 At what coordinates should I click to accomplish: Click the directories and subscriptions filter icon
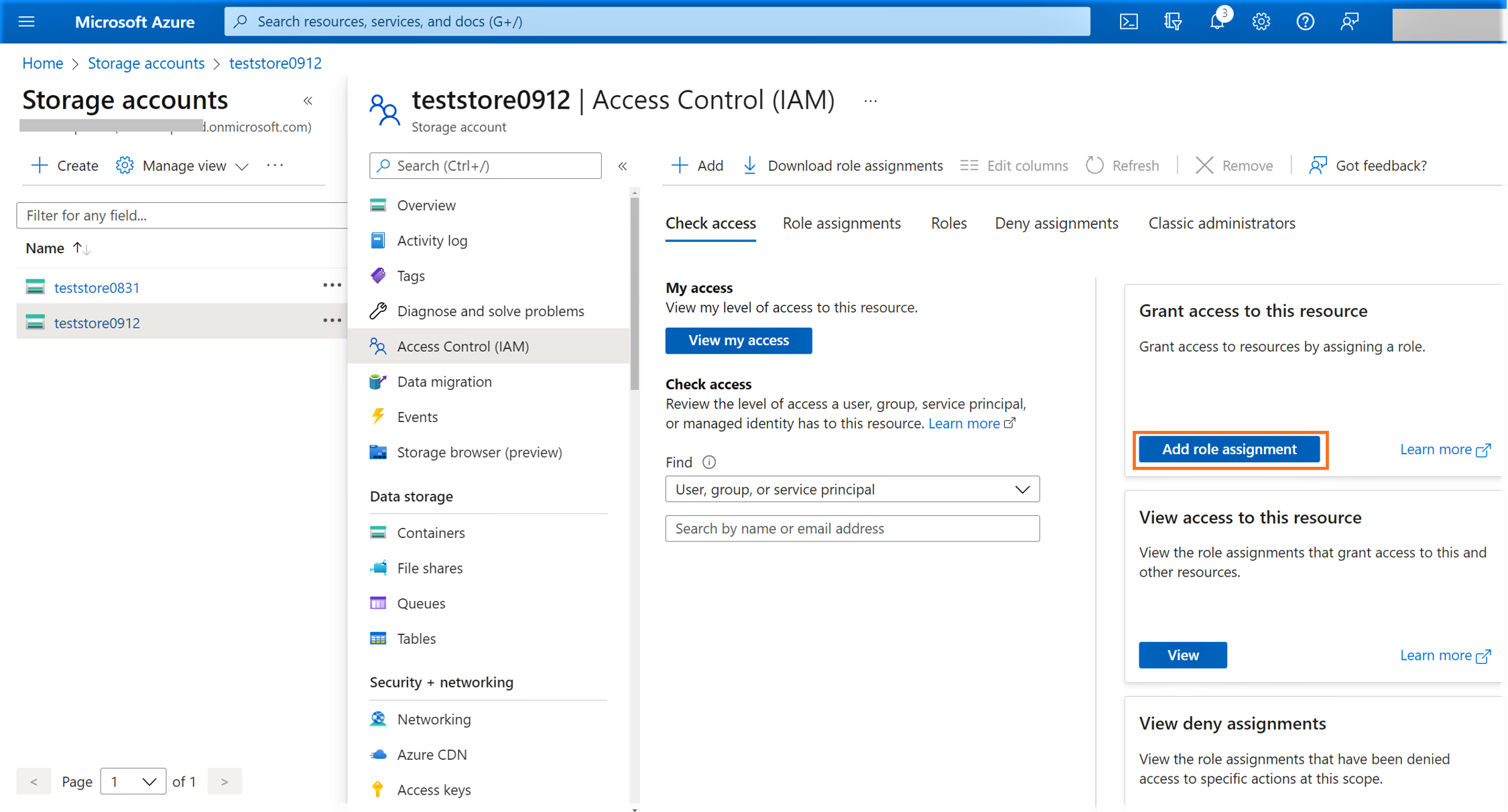(1173, 21)
